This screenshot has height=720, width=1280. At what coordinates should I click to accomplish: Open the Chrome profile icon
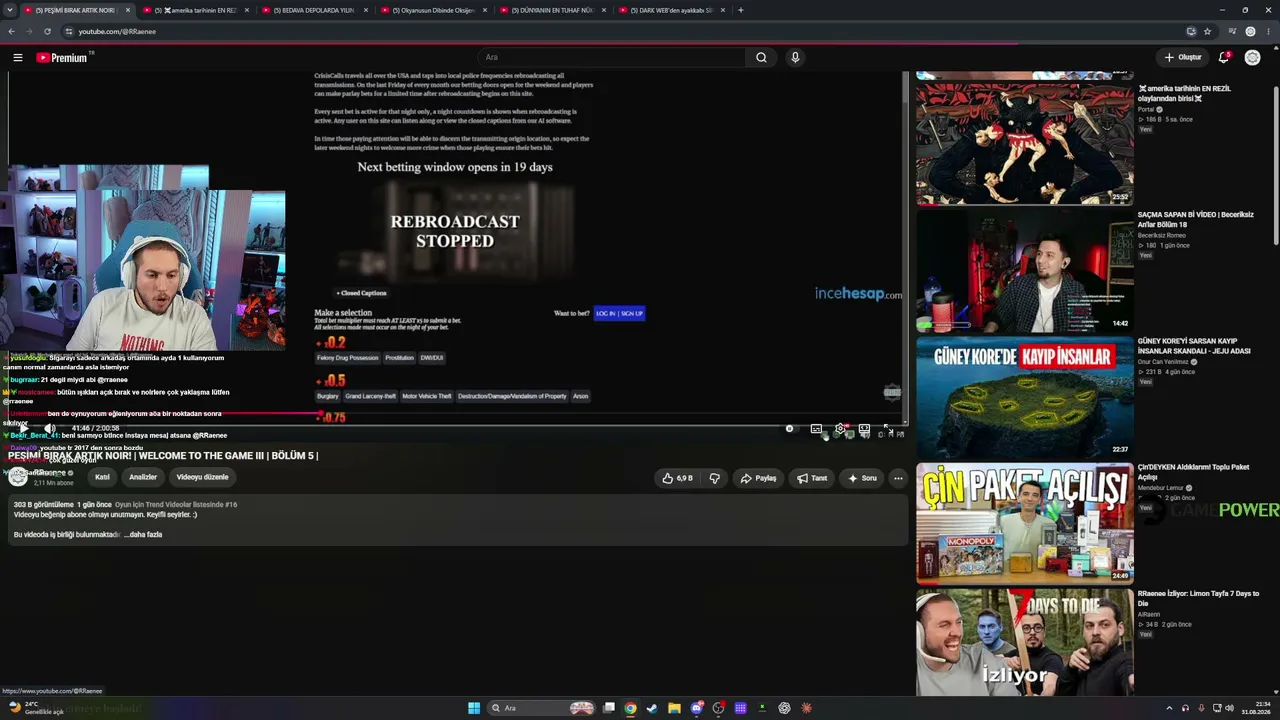point(1250,31)
